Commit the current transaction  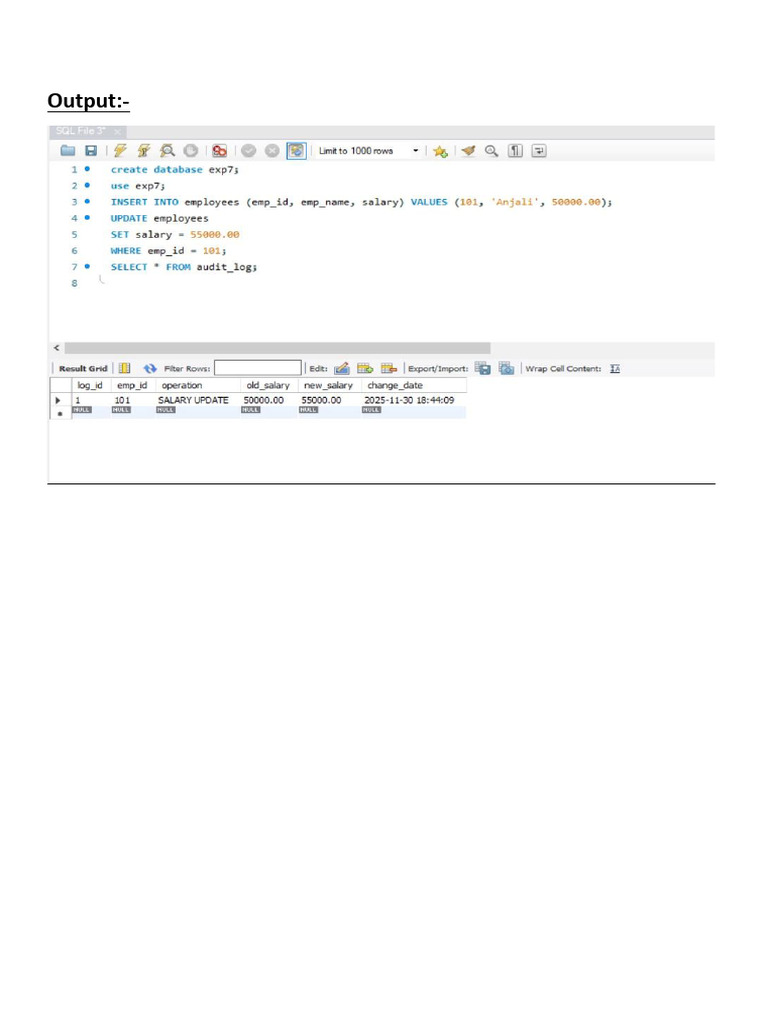tap(248, 151)
